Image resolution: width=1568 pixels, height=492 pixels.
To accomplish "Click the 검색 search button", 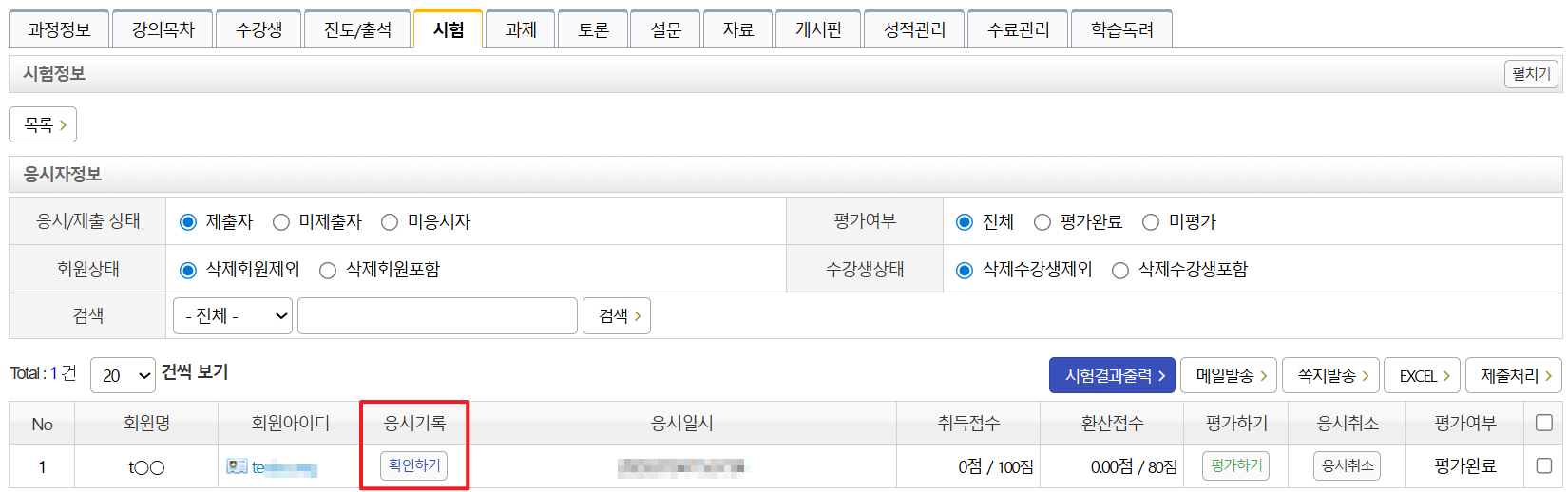I will click(617, 316).
